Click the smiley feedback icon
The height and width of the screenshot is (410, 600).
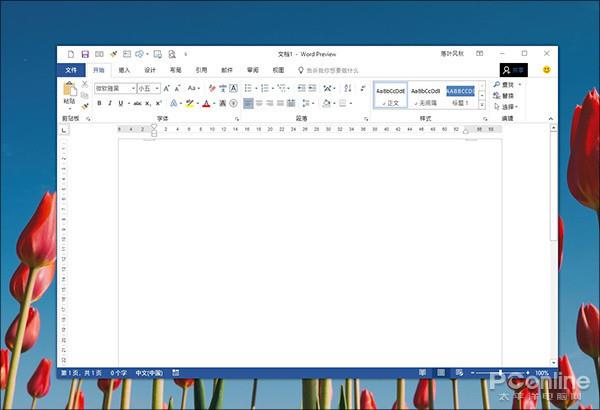[x=547, y=70]
